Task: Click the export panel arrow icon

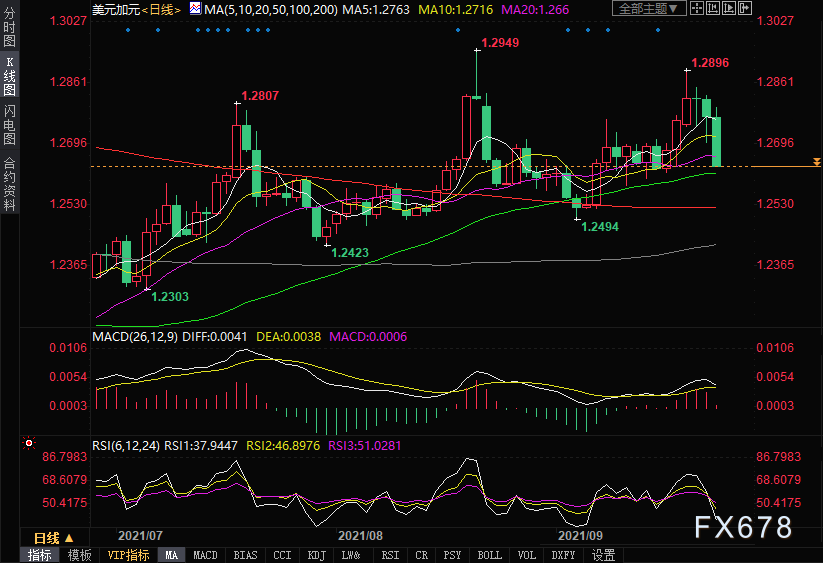Action: click(x=745, y=8)
